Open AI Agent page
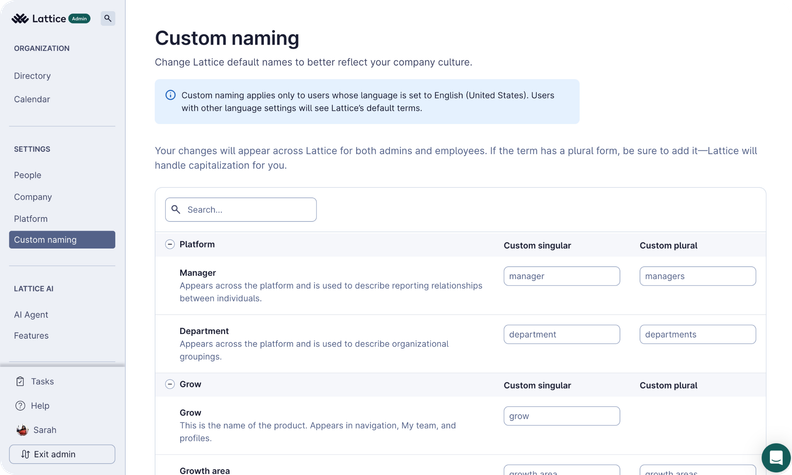The height and width of the screenshot is (475, 792). tap(31, 314)
